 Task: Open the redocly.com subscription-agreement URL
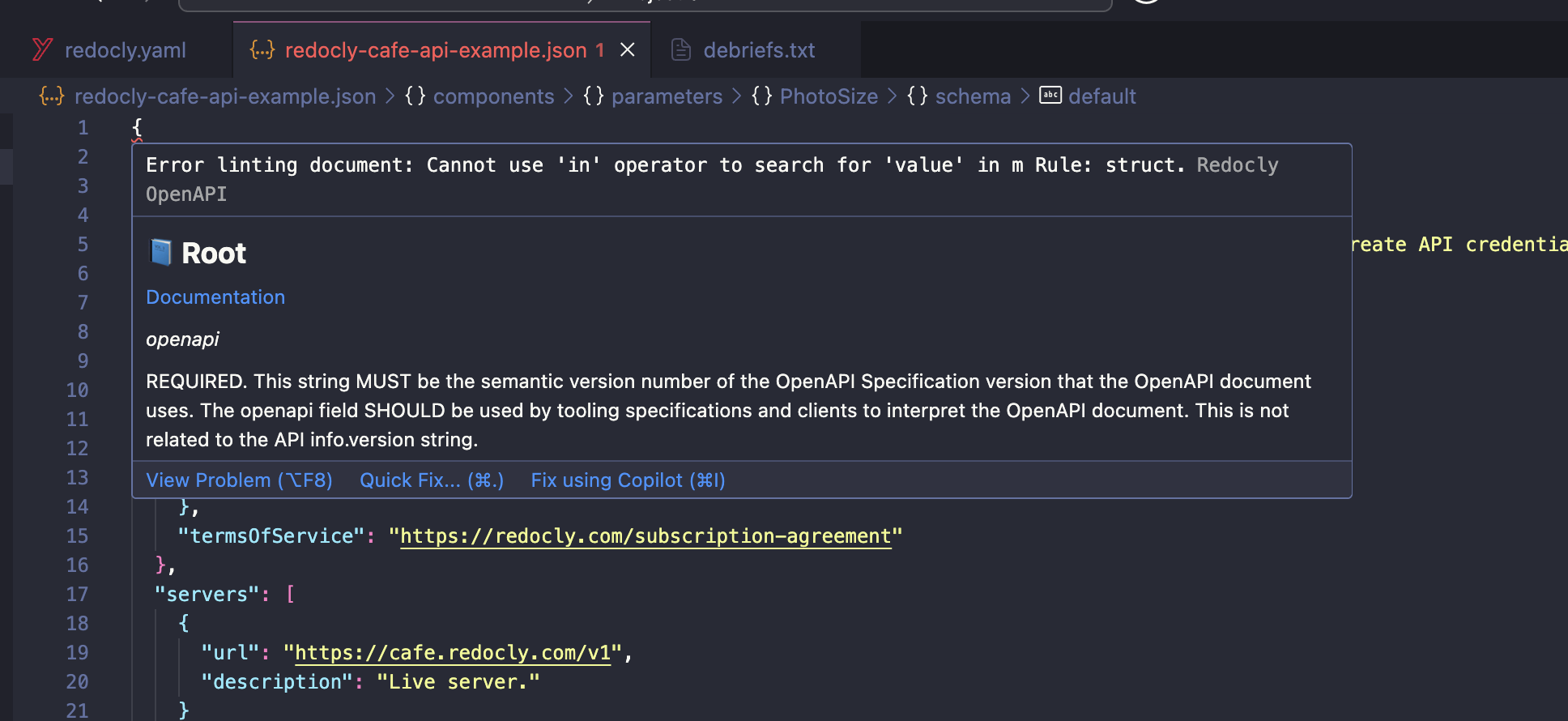pos(646,536)
